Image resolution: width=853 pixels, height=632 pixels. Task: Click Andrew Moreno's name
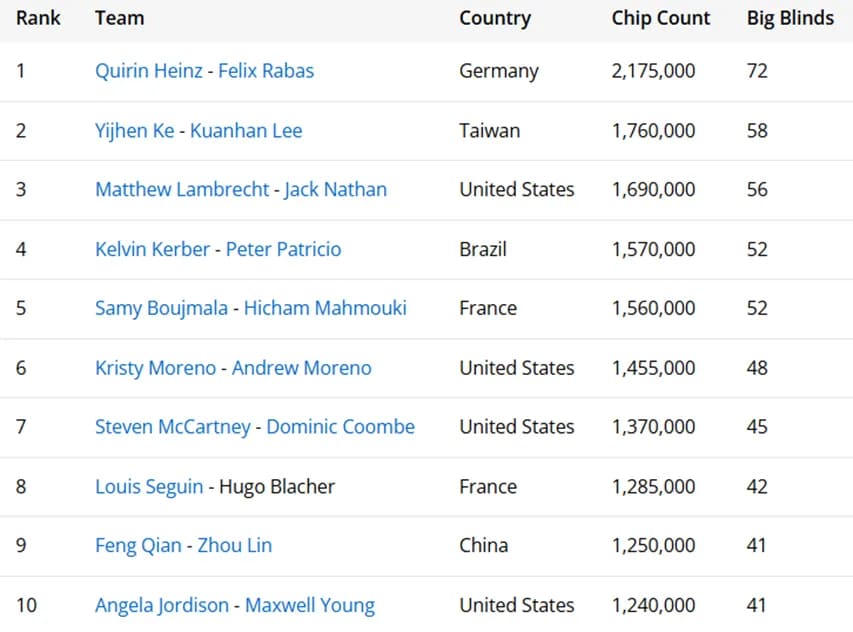point(301,368)
